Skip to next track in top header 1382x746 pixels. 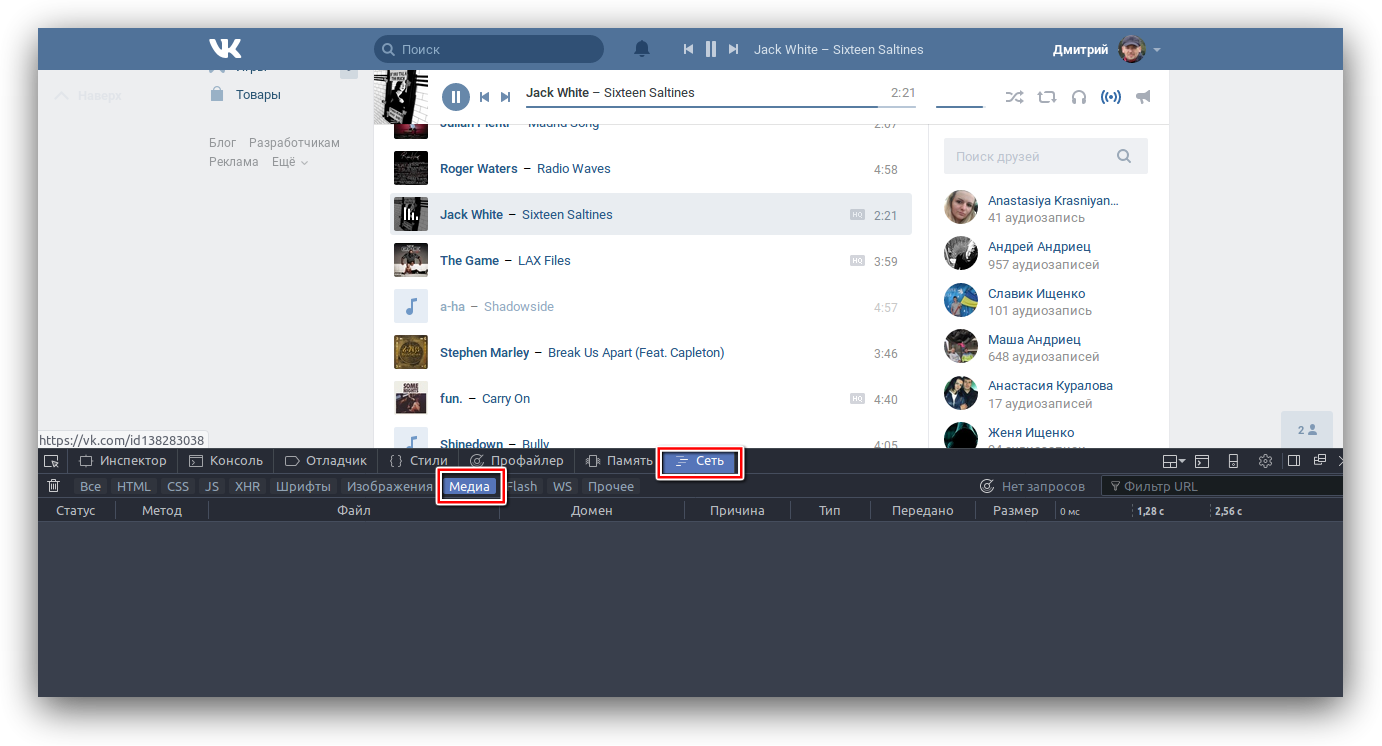tap(733, 49)
